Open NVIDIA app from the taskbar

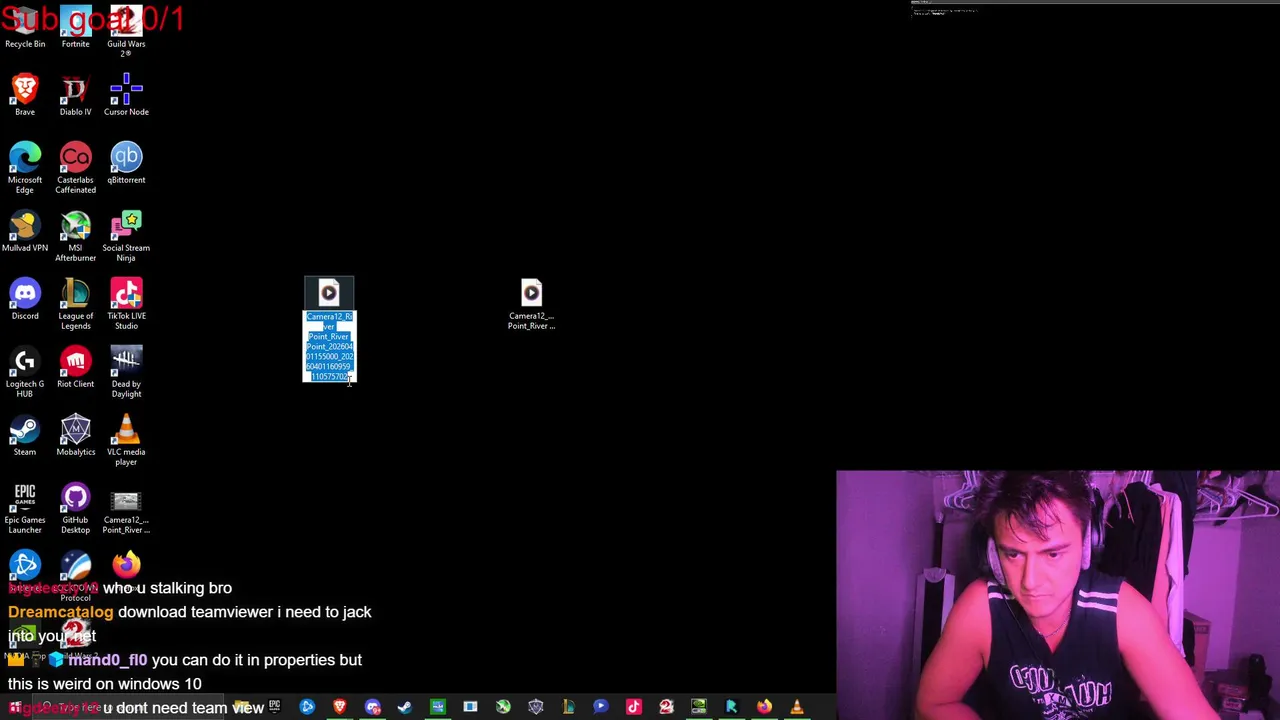coord(698,707)
